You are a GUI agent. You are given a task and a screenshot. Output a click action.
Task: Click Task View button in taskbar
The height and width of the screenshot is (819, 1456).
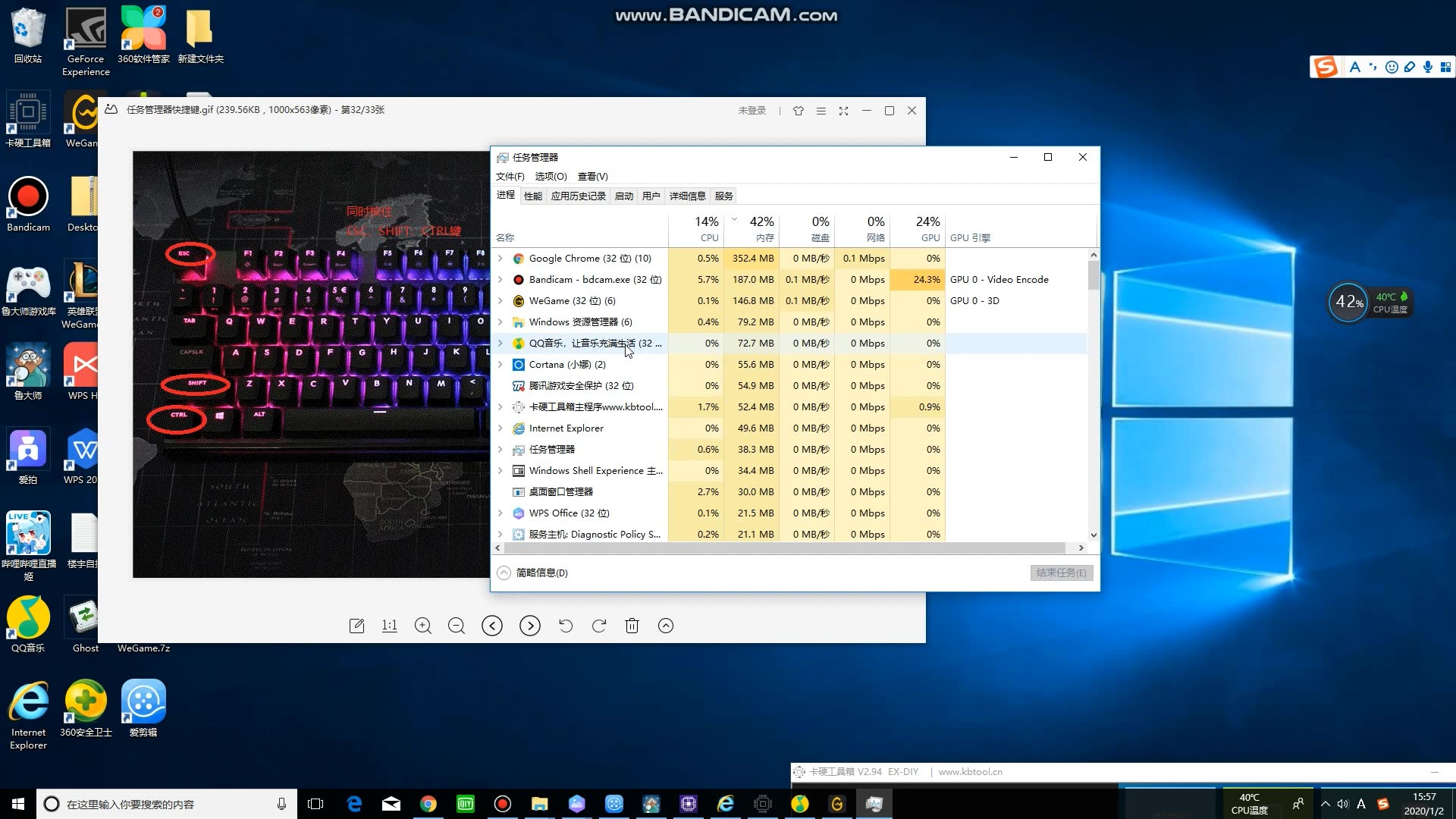[315, 804]
